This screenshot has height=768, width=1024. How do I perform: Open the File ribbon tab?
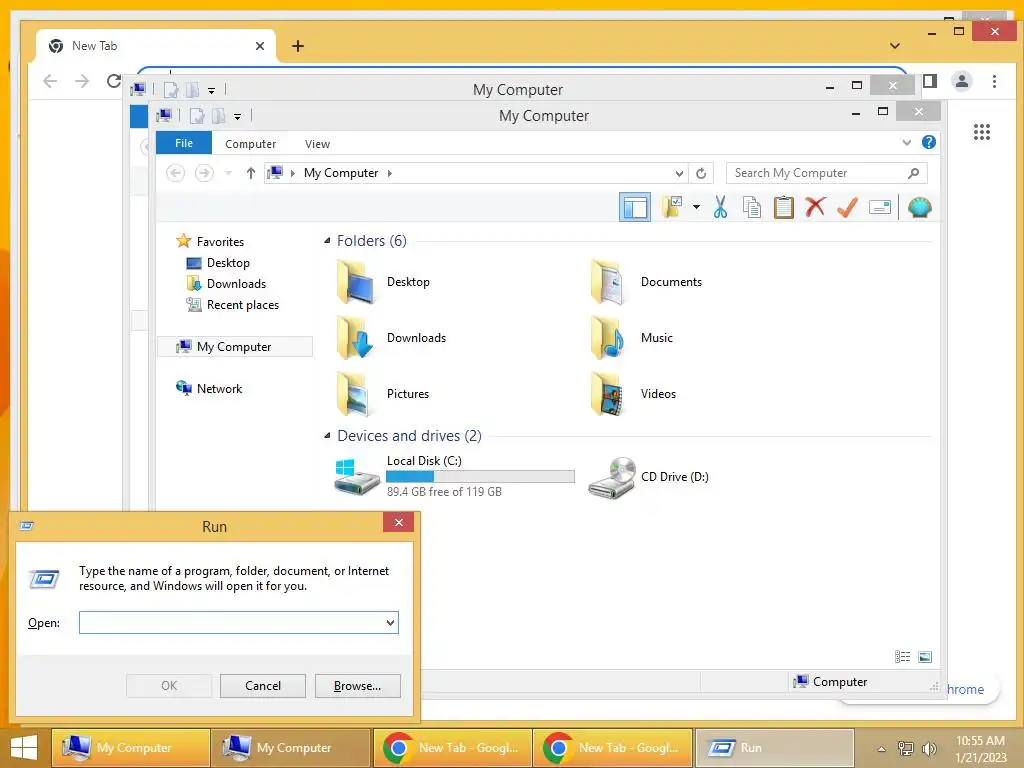(x=184, y=143)
